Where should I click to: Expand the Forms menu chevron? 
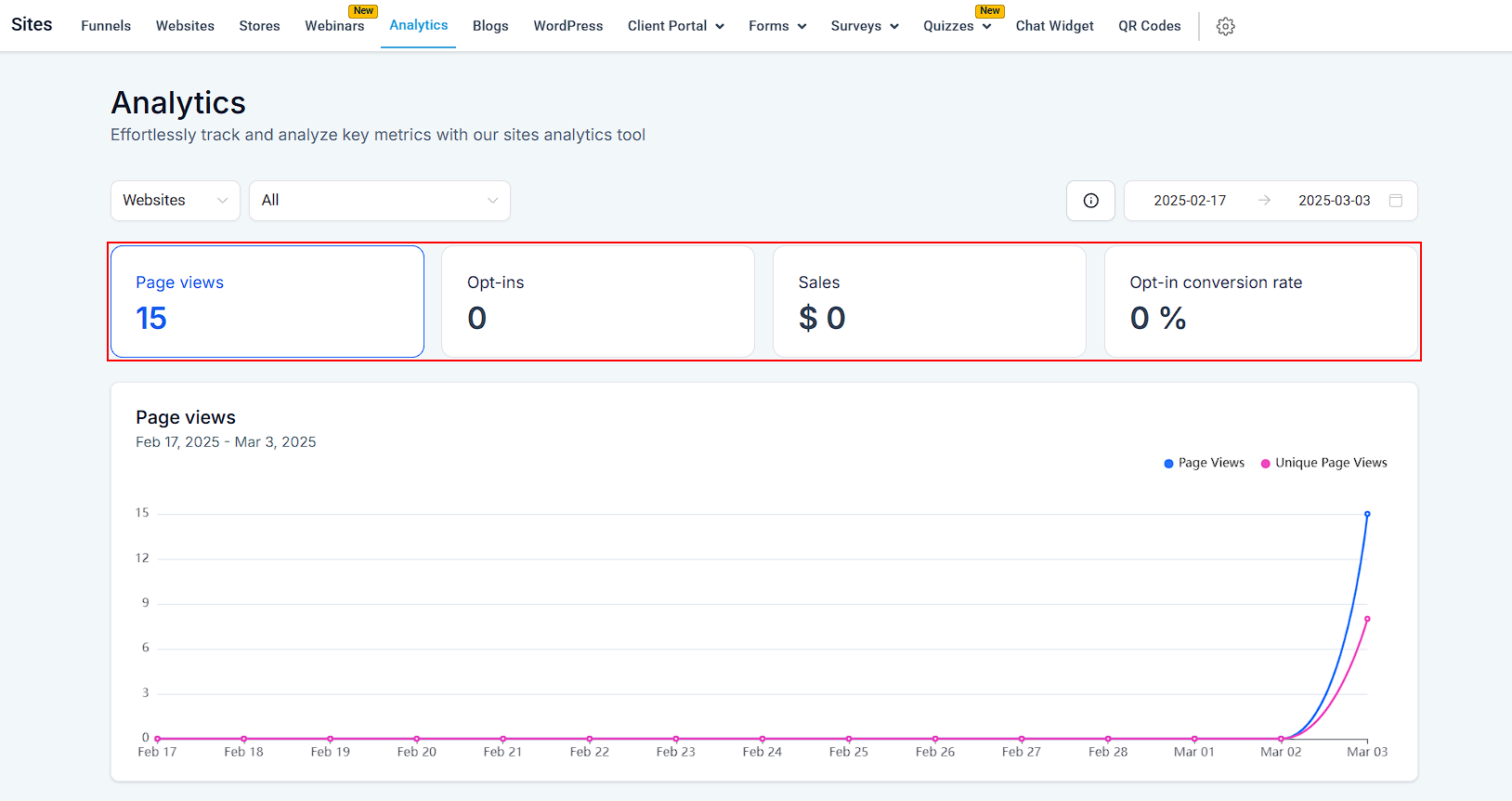coord(802,27)
